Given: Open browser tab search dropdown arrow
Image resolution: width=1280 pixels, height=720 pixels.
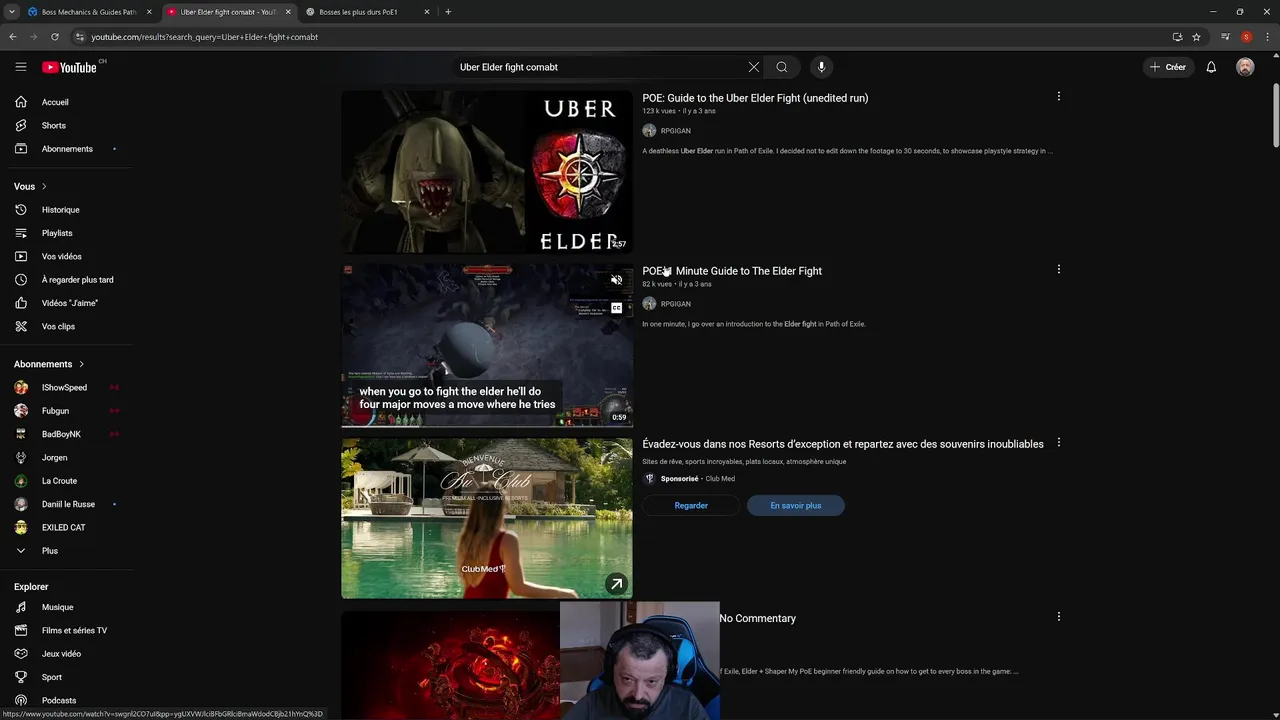Looking at the screenshot, I should click(11, 12).
